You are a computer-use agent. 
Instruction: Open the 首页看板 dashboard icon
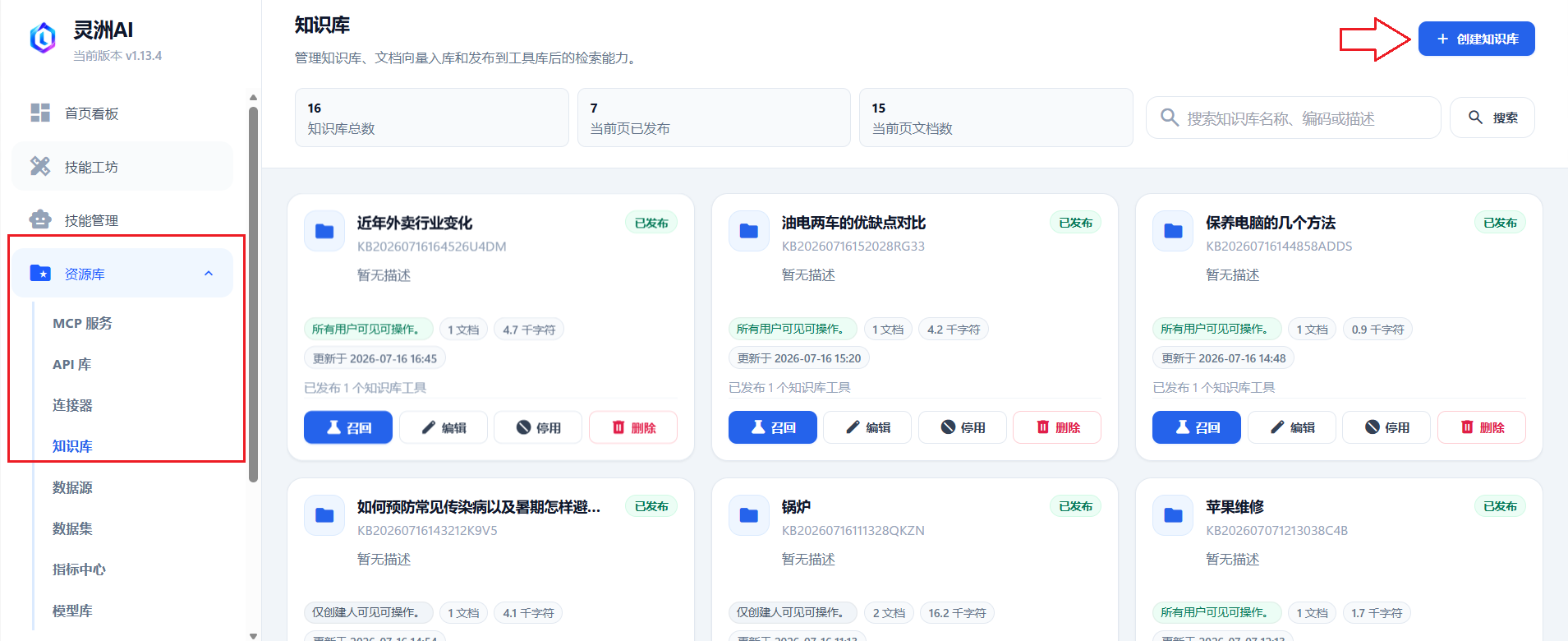click(x=40, y=113)
